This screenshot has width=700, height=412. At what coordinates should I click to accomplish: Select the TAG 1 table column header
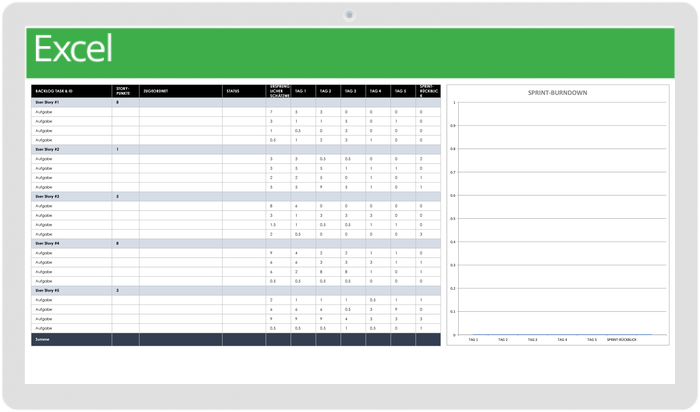click(x=303, y=91)
